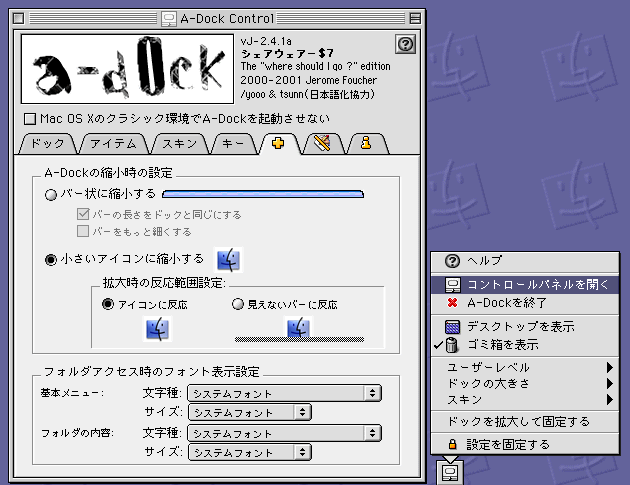630x485 pixels.
Task: Click the help question mark button
Action: [x=405, y=44]
